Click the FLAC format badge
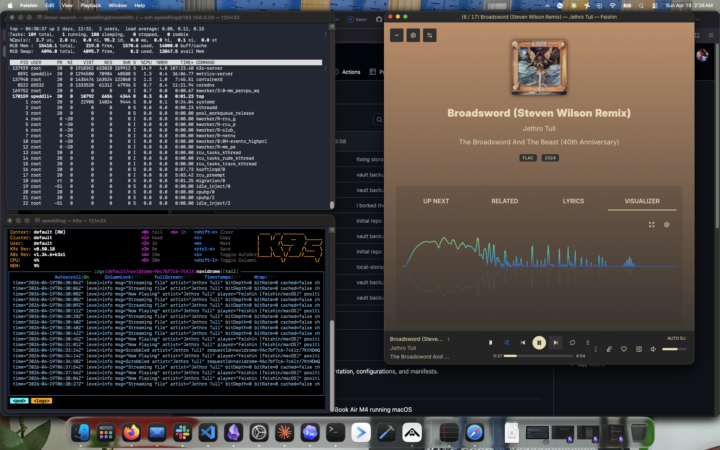Image resolution: width=720 pixels, height=450 pixels. 528,158
